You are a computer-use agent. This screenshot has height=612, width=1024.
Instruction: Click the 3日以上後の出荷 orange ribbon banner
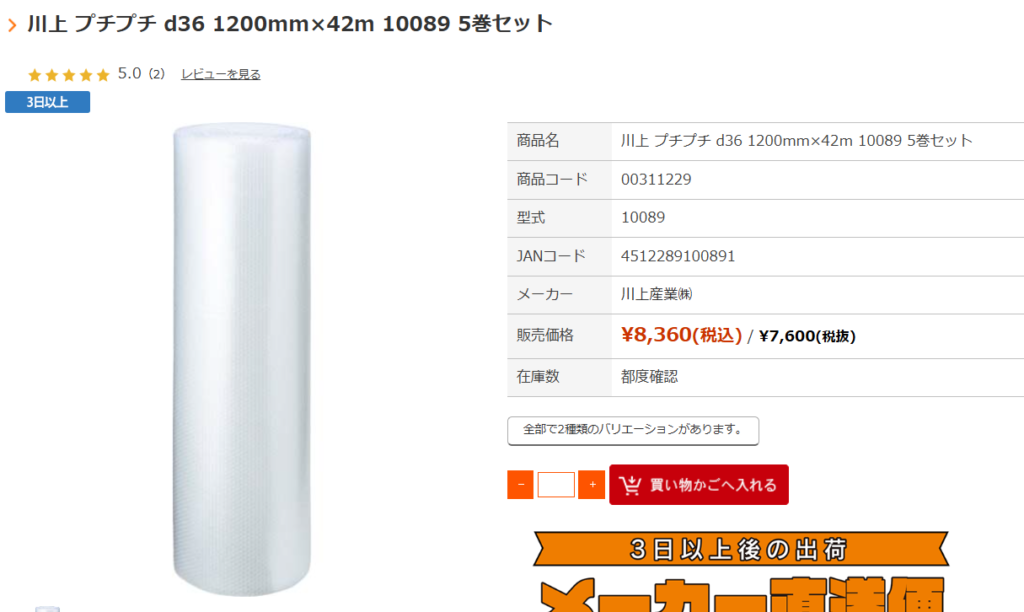(x=741, y=549)
